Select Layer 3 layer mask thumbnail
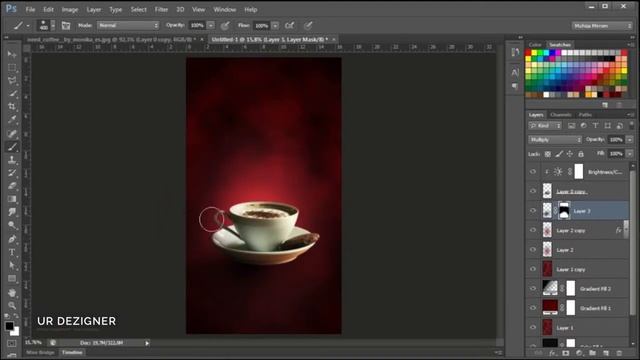The width and height of the screenshot is (640, 360). (564, 211)
